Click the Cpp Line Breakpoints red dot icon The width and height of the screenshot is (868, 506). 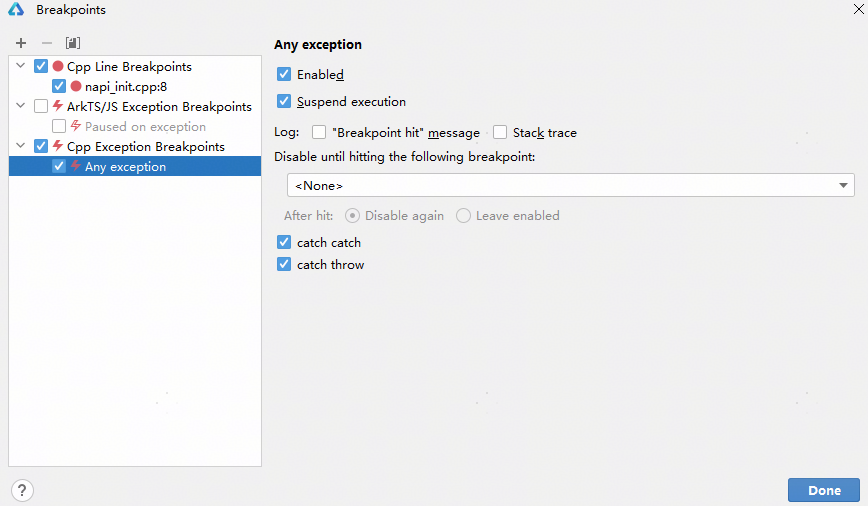(x=58, y=67)
